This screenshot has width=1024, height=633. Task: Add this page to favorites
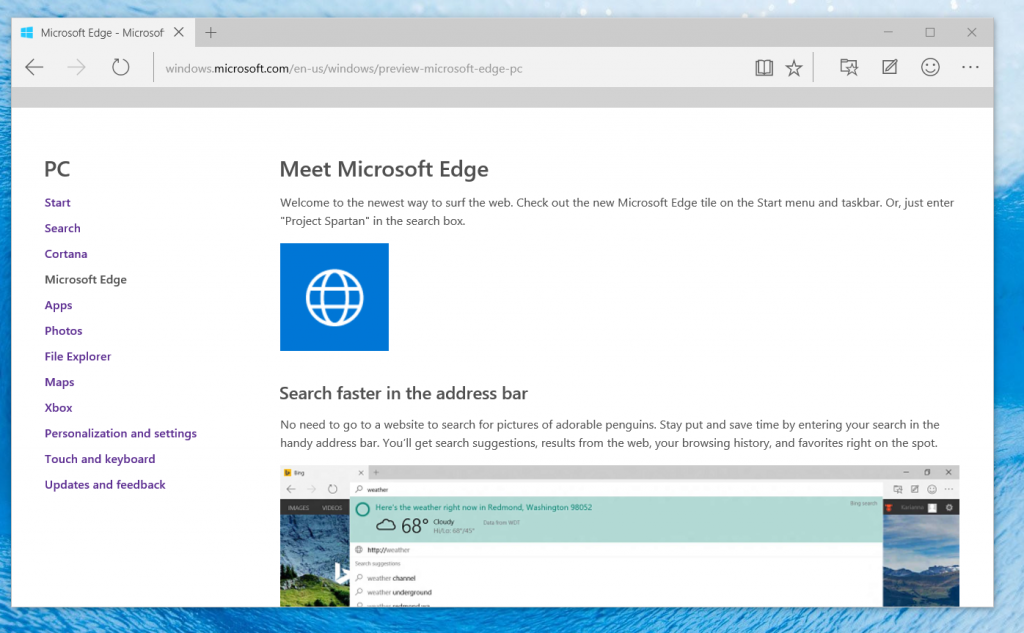[793, 67]
